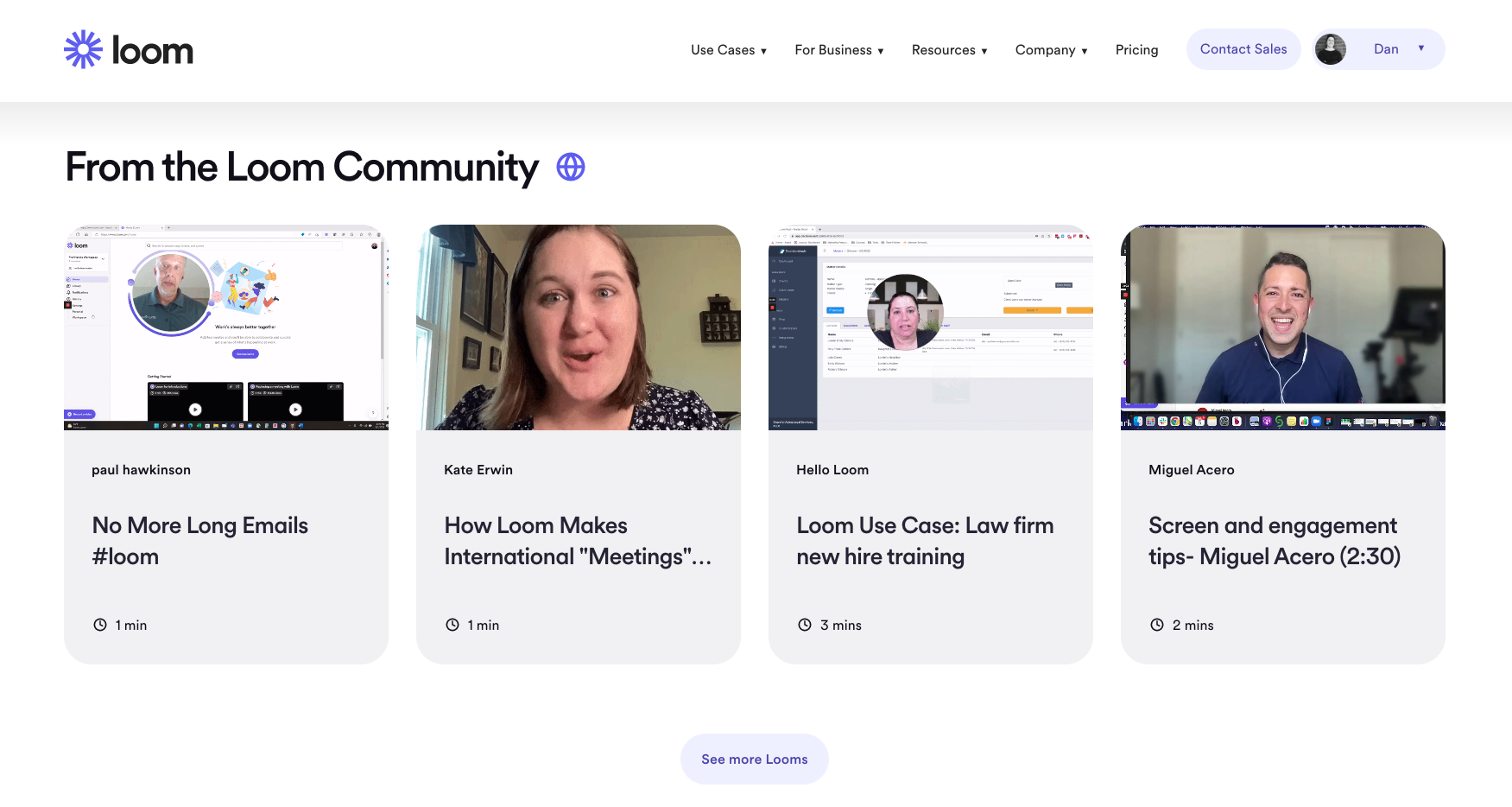Screen dimensions: 1512x807
Task: Click Dan's profile avatar picture
Action: (1331, 49)
